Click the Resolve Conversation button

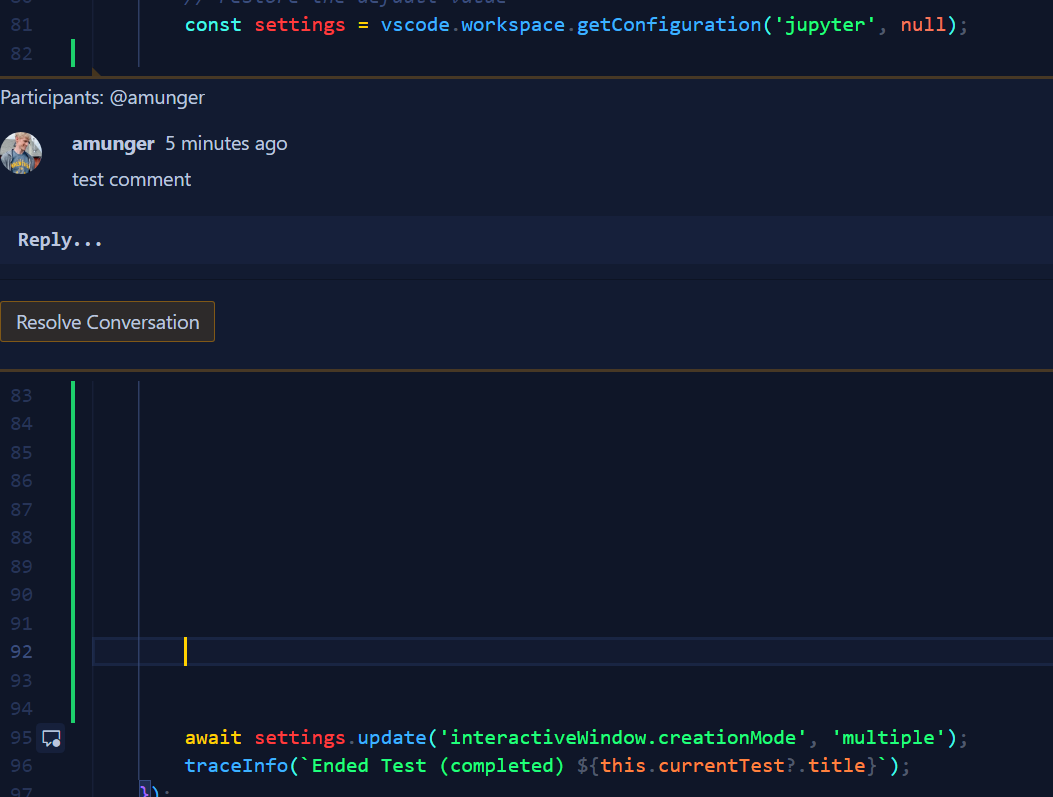click(x=107, y=321)
